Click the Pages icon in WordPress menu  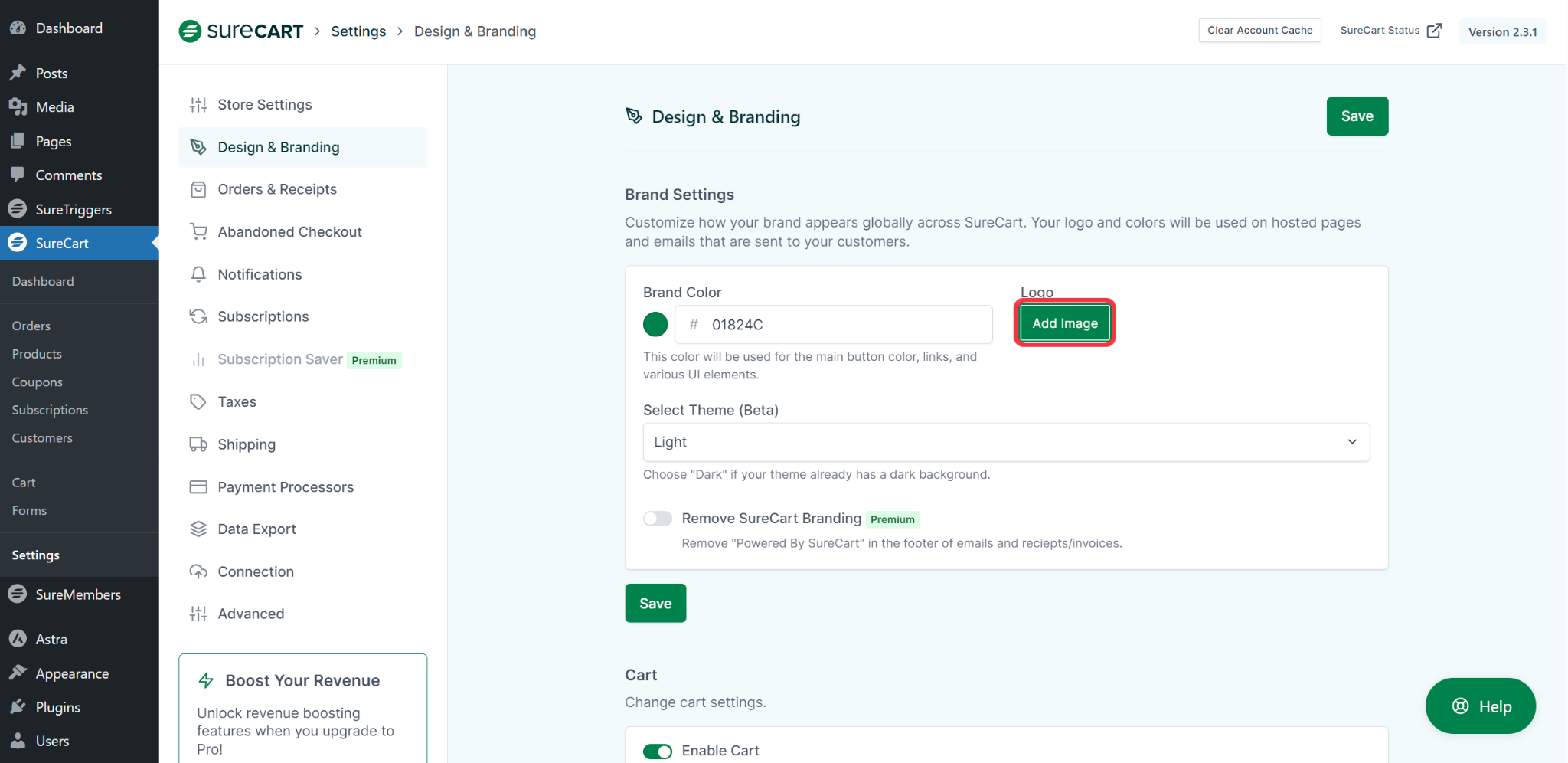coord(18,141)
